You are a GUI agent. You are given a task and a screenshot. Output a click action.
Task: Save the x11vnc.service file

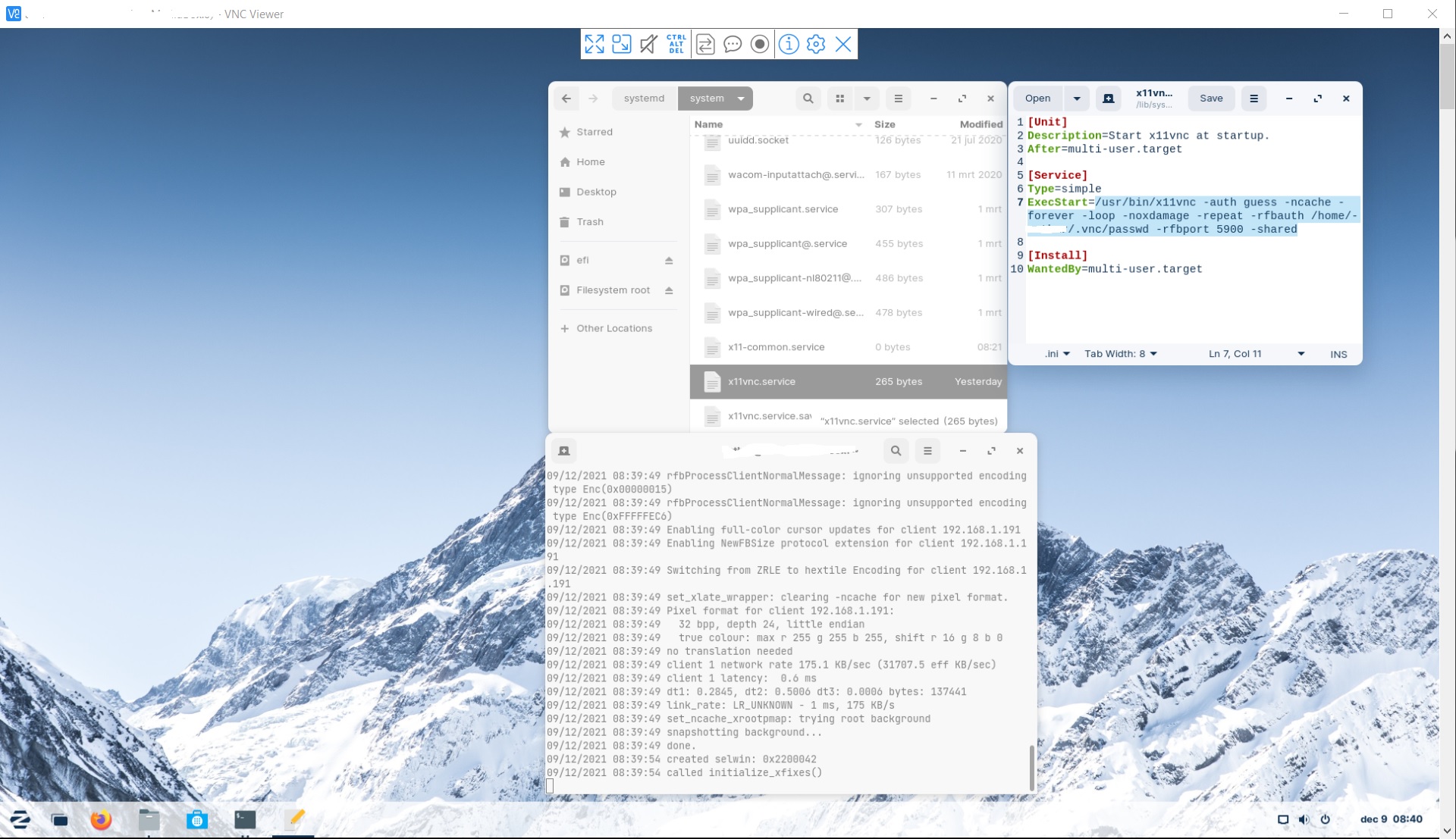point(1210,98)
